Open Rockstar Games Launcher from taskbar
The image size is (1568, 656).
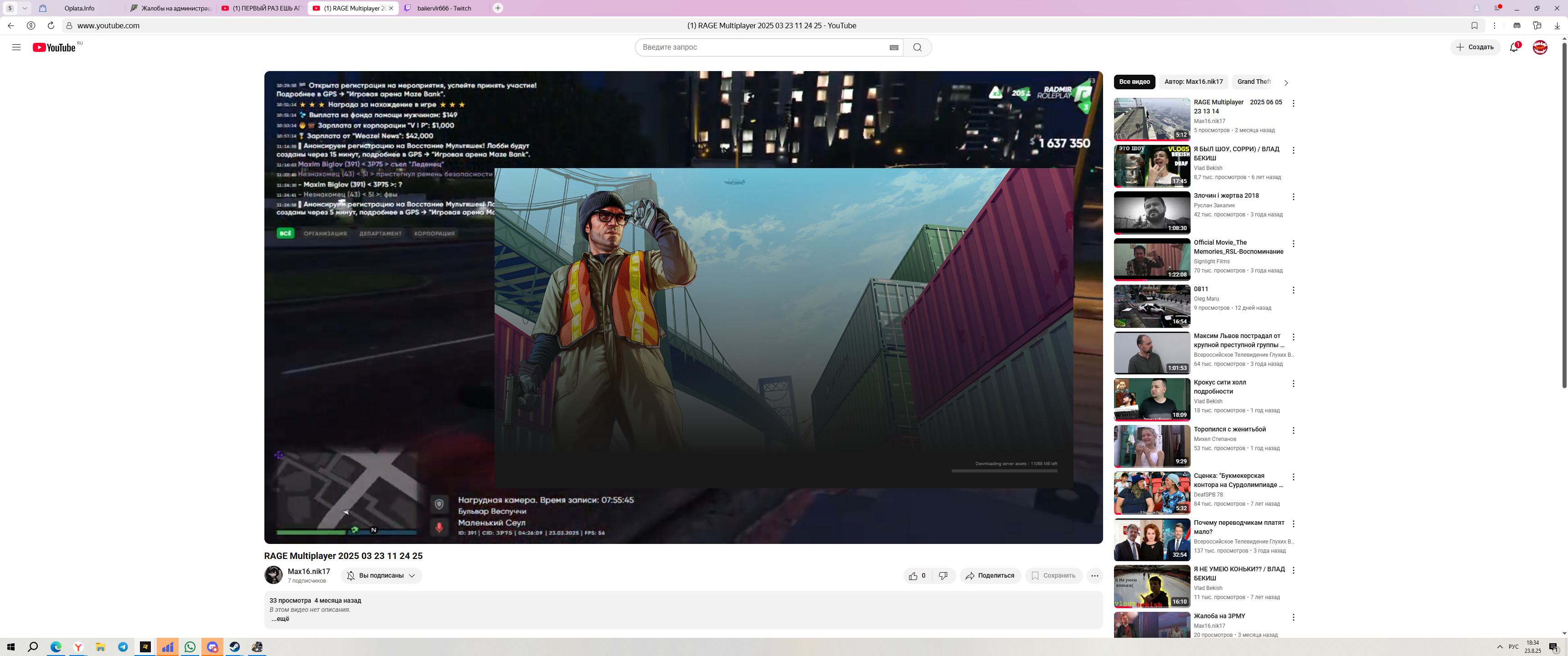pos(145,647)
